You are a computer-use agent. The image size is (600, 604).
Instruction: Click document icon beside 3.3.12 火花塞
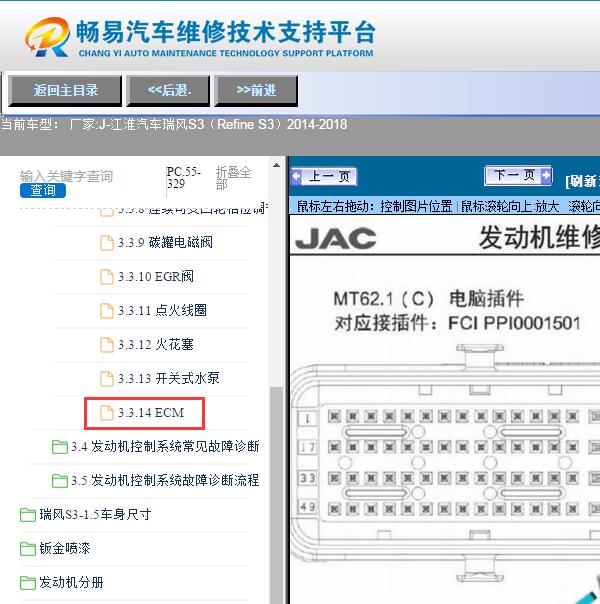pos(107,345)
